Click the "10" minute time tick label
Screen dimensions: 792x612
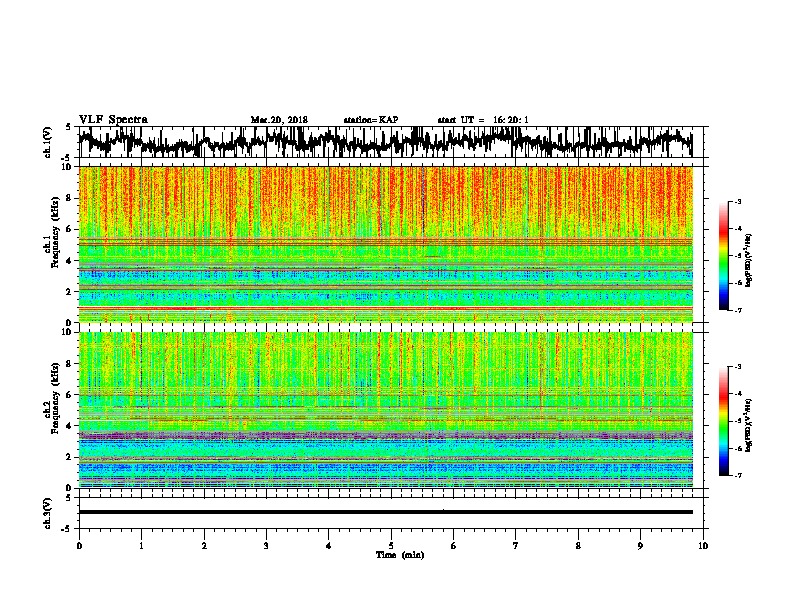pyautogui.click(x=703, y=546)
